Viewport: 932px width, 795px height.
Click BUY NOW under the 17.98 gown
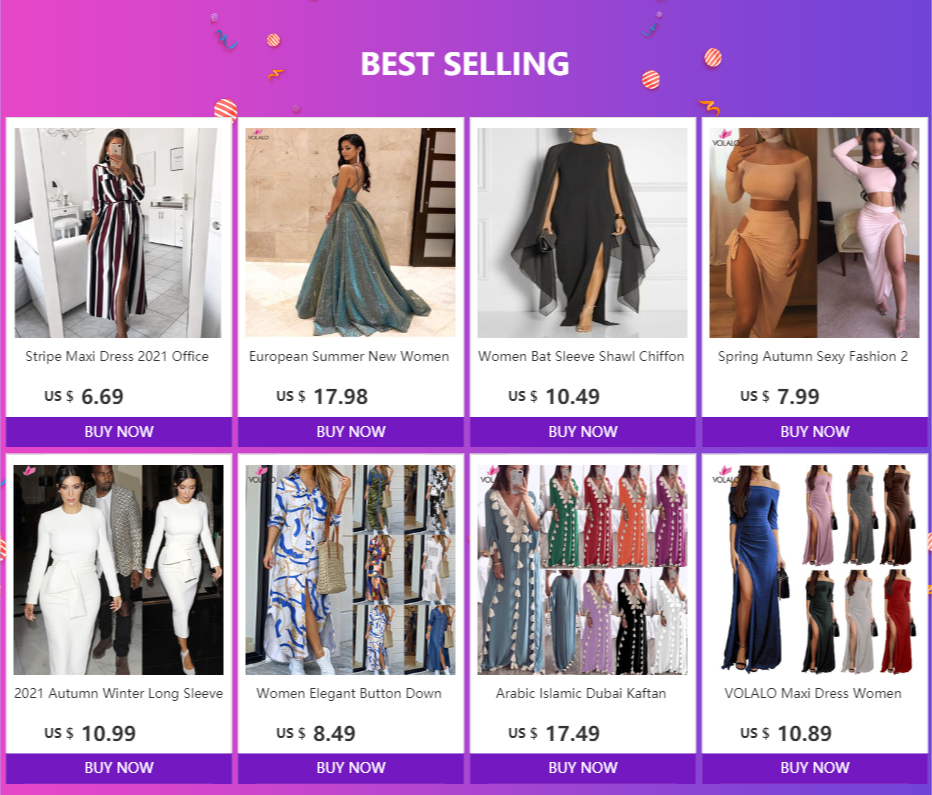click(x=351, y=431)
